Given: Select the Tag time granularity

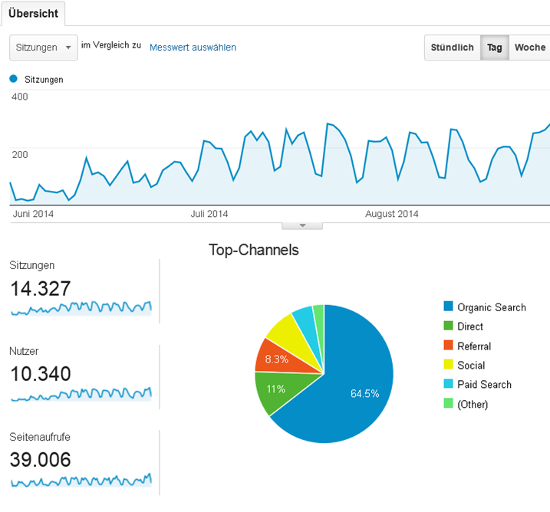Looking at the screenshot, I should [494, 47].
